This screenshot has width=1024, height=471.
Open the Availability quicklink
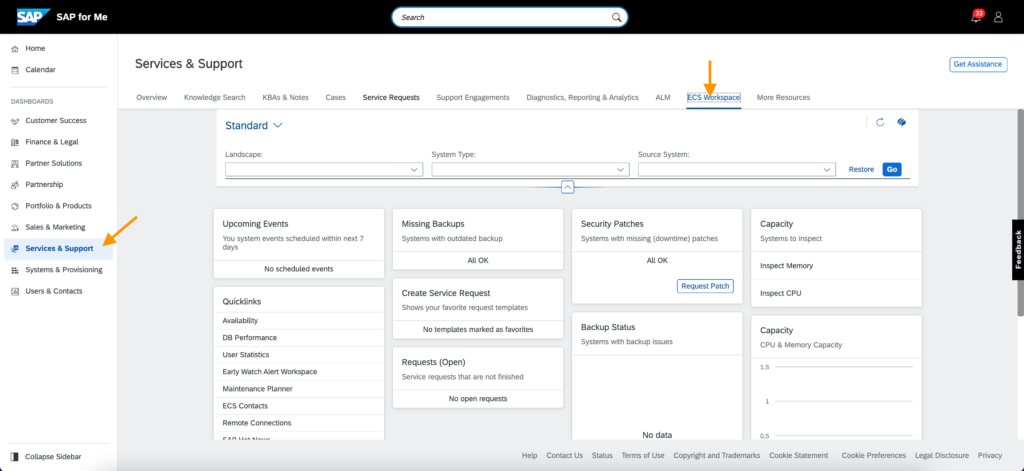pos(240,321)
